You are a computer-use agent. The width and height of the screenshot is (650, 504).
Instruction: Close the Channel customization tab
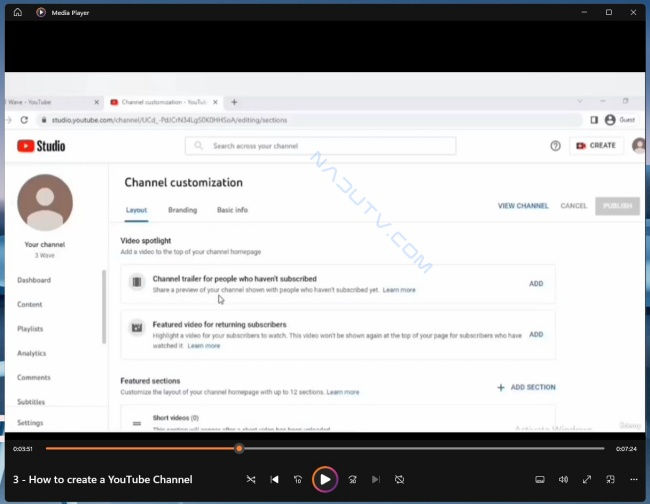click(215, 102)
